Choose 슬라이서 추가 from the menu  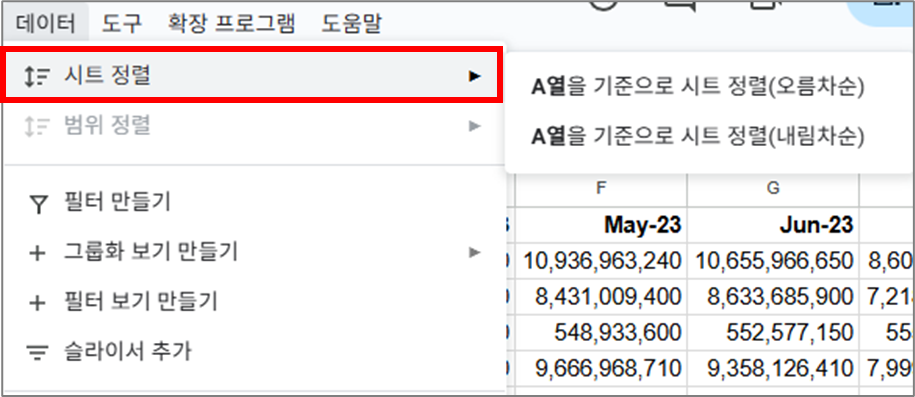252,351
